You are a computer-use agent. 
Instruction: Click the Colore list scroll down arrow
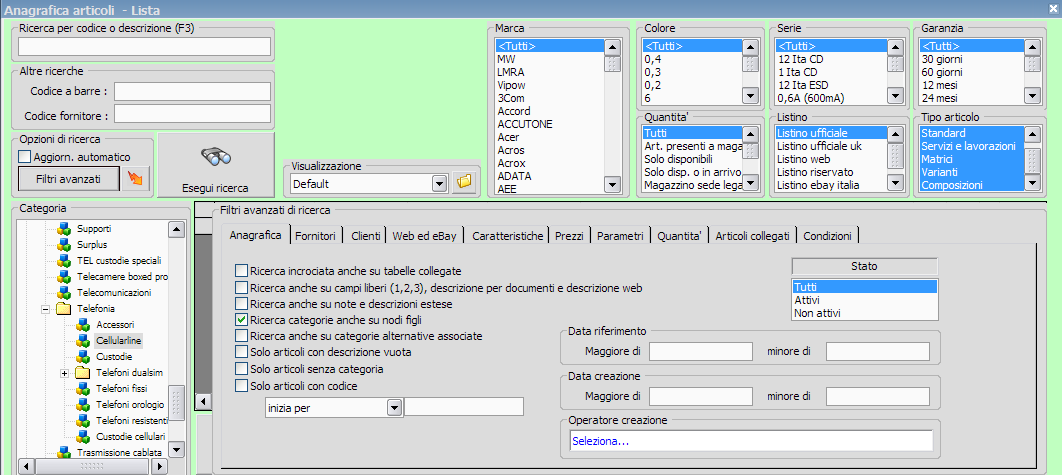tap(750, 96)
